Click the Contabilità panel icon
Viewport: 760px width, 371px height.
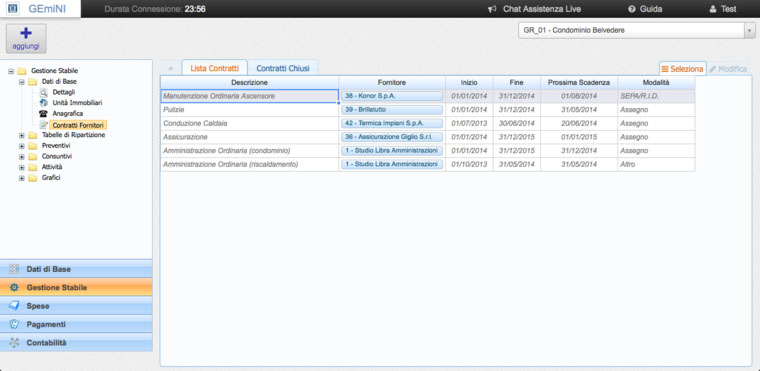point(15,343)
